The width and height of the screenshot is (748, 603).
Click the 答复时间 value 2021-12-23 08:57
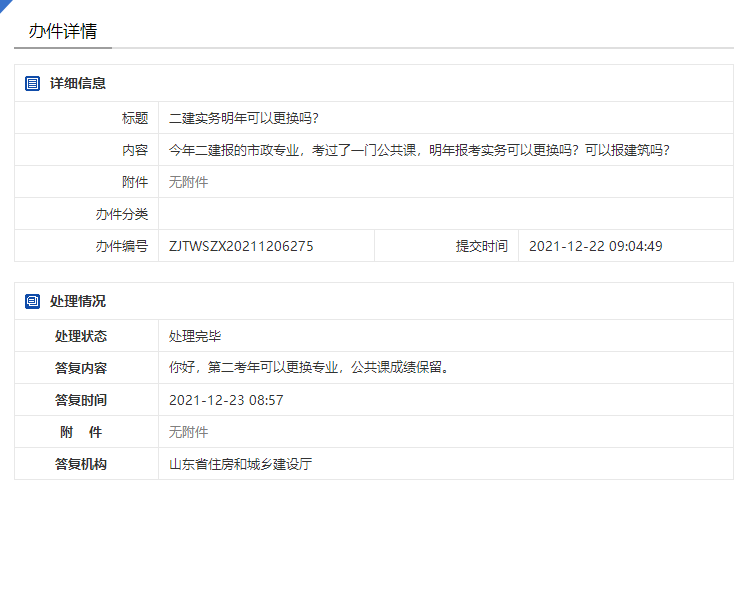226,400
